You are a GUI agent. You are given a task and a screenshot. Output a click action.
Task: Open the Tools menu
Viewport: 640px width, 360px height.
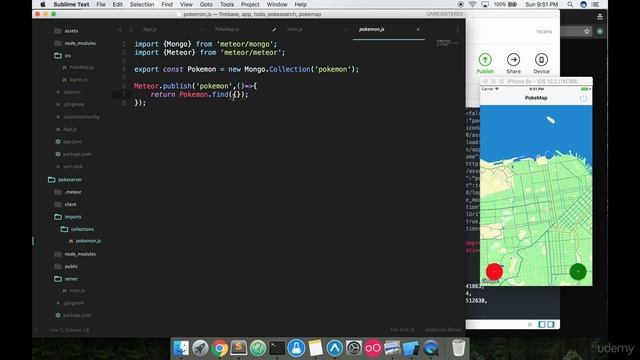tap(227, 4)
